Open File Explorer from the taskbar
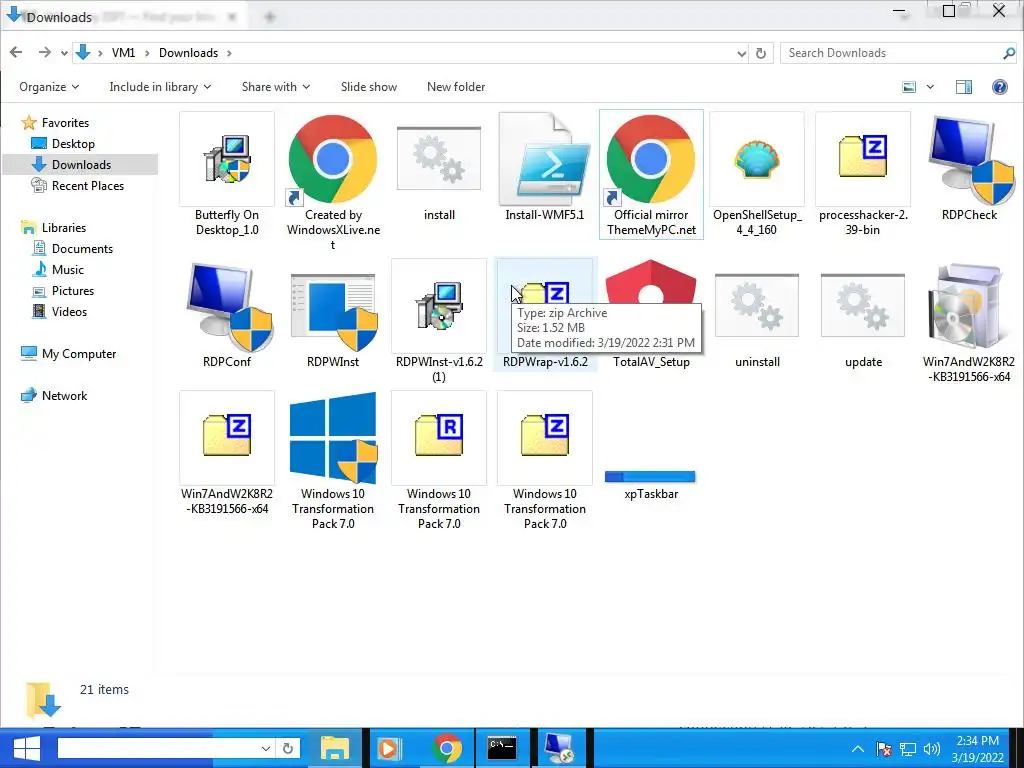 tap(334, 748)
